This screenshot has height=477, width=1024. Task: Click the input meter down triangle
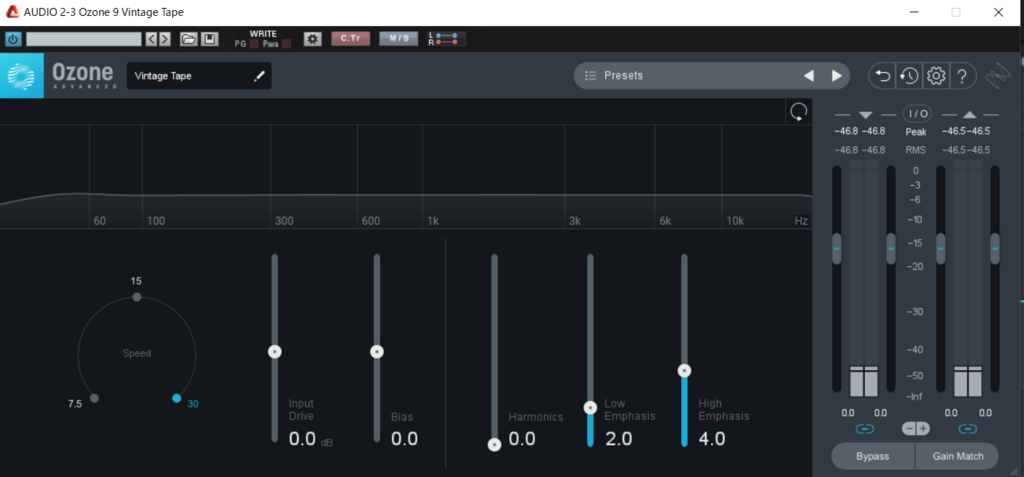click(865, 115)
